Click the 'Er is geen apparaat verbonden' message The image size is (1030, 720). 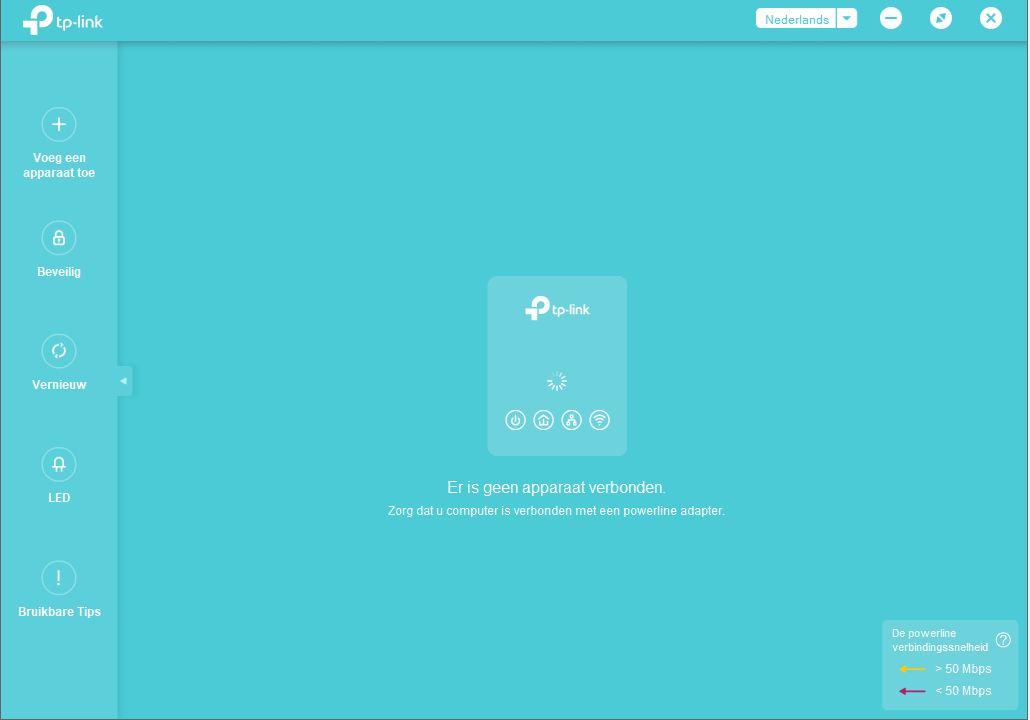[x=556, y=488]
